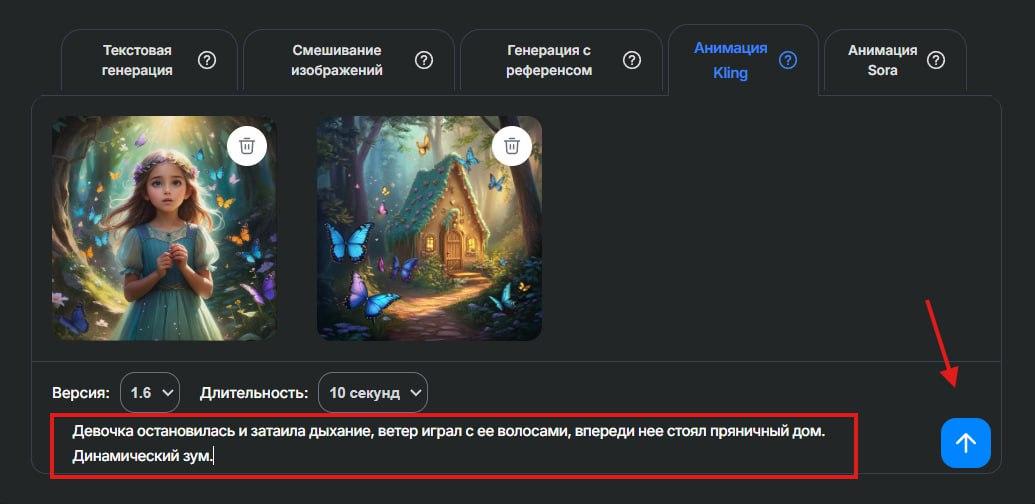Open help icon for Генерация с референсом
1035x504 pixels.
(632, 61)
